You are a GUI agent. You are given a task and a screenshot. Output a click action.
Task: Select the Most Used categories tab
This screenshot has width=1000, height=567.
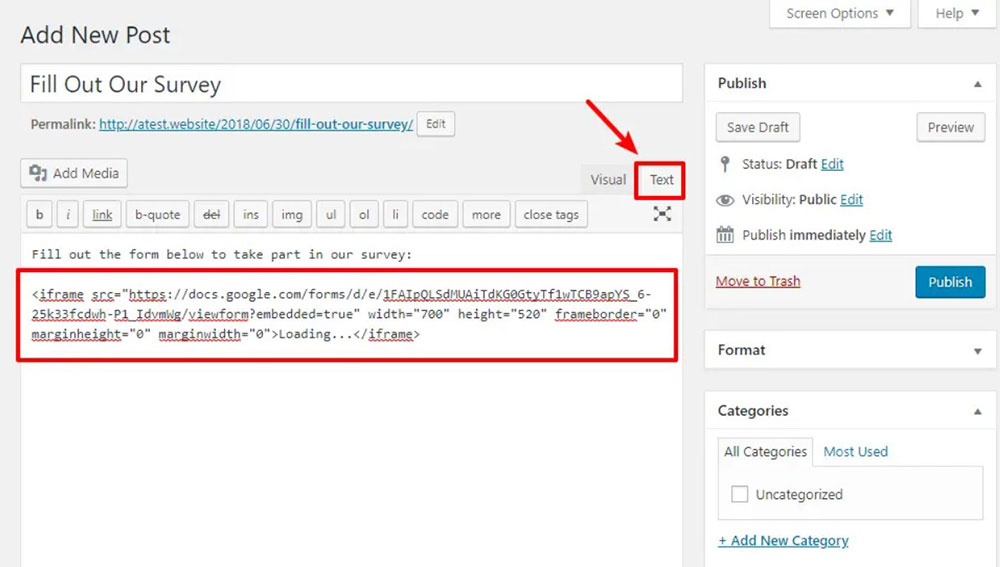855,452
